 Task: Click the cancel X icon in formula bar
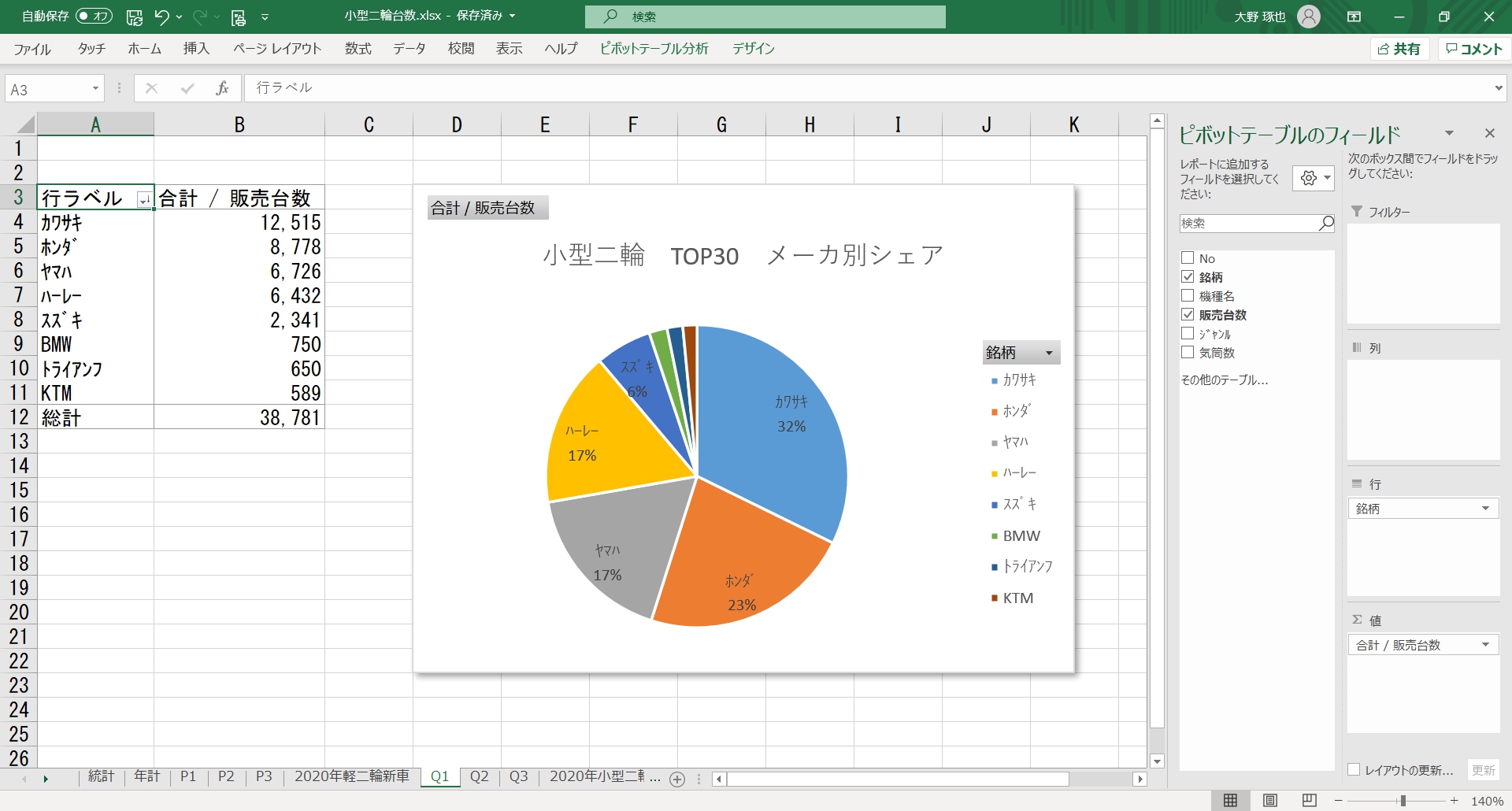(x=151, y=88)
